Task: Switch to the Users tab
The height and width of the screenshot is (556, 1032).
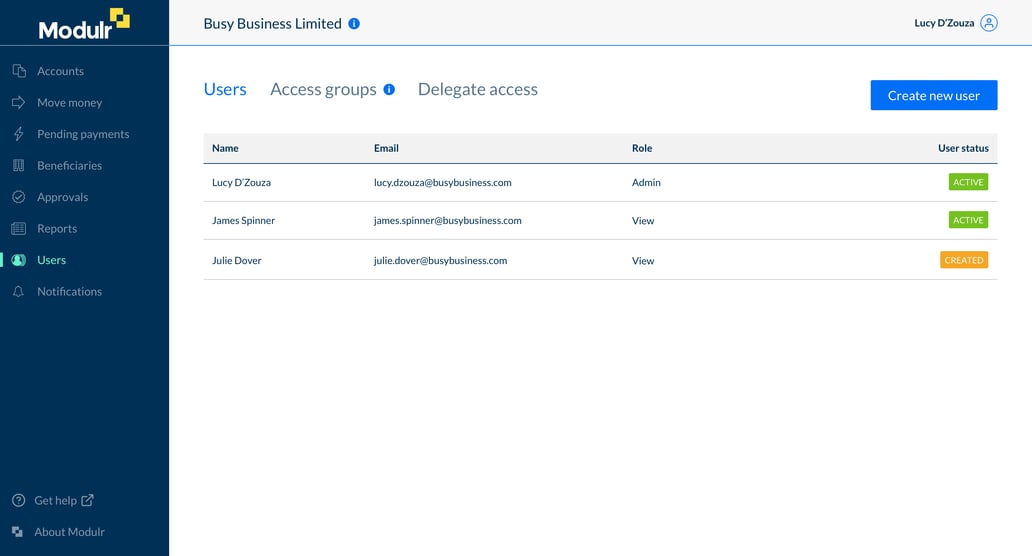Action: 225,89
